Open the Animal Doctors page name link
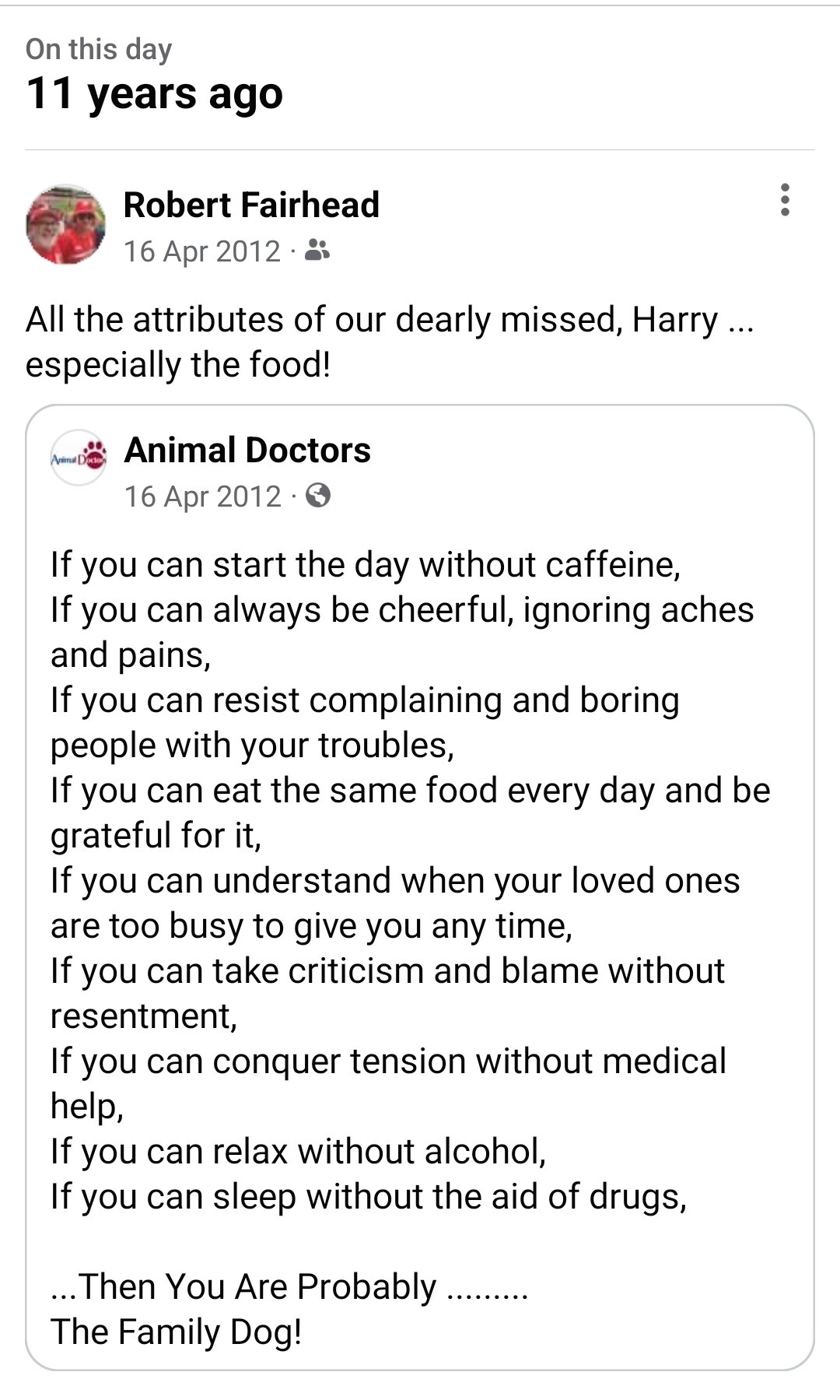The width and height of the screenshot is (840, 1400). [247, 450]
